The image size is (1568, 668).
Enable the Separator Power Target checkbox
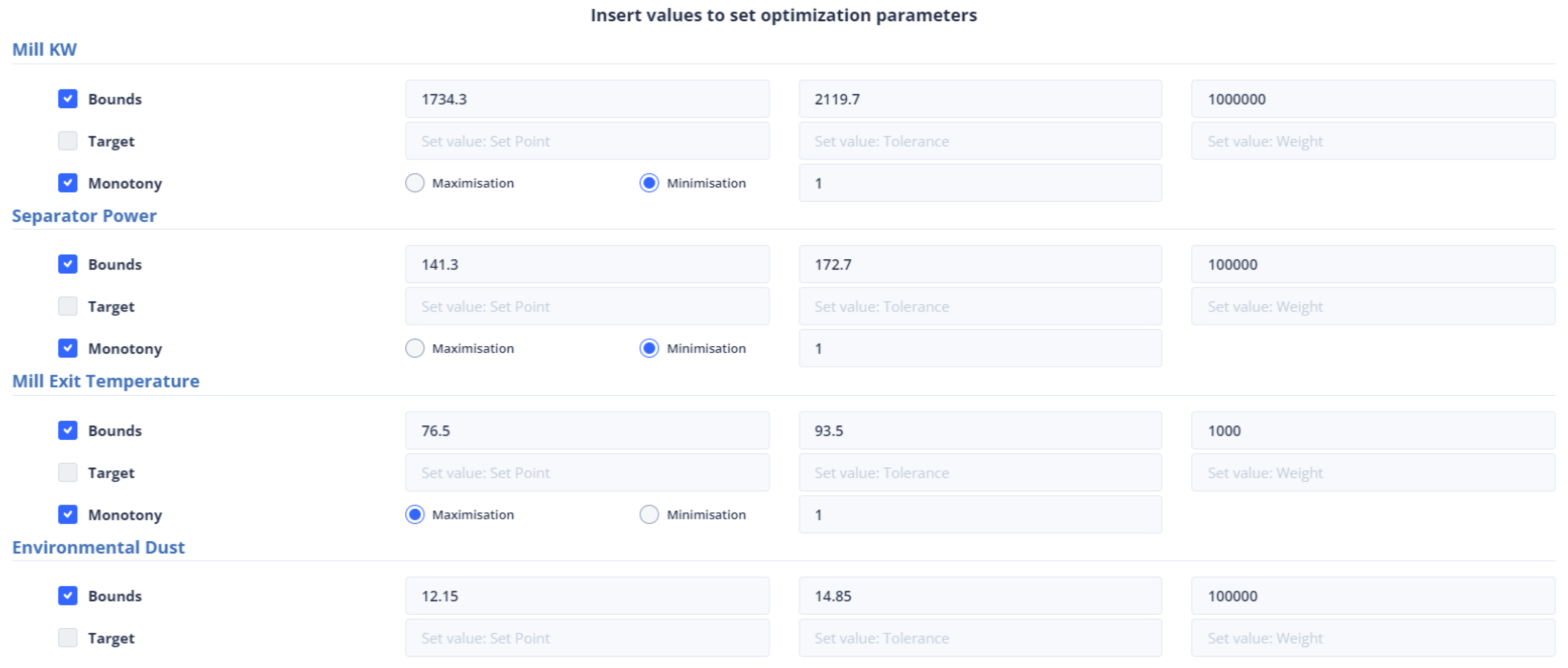tap(68, 306)
